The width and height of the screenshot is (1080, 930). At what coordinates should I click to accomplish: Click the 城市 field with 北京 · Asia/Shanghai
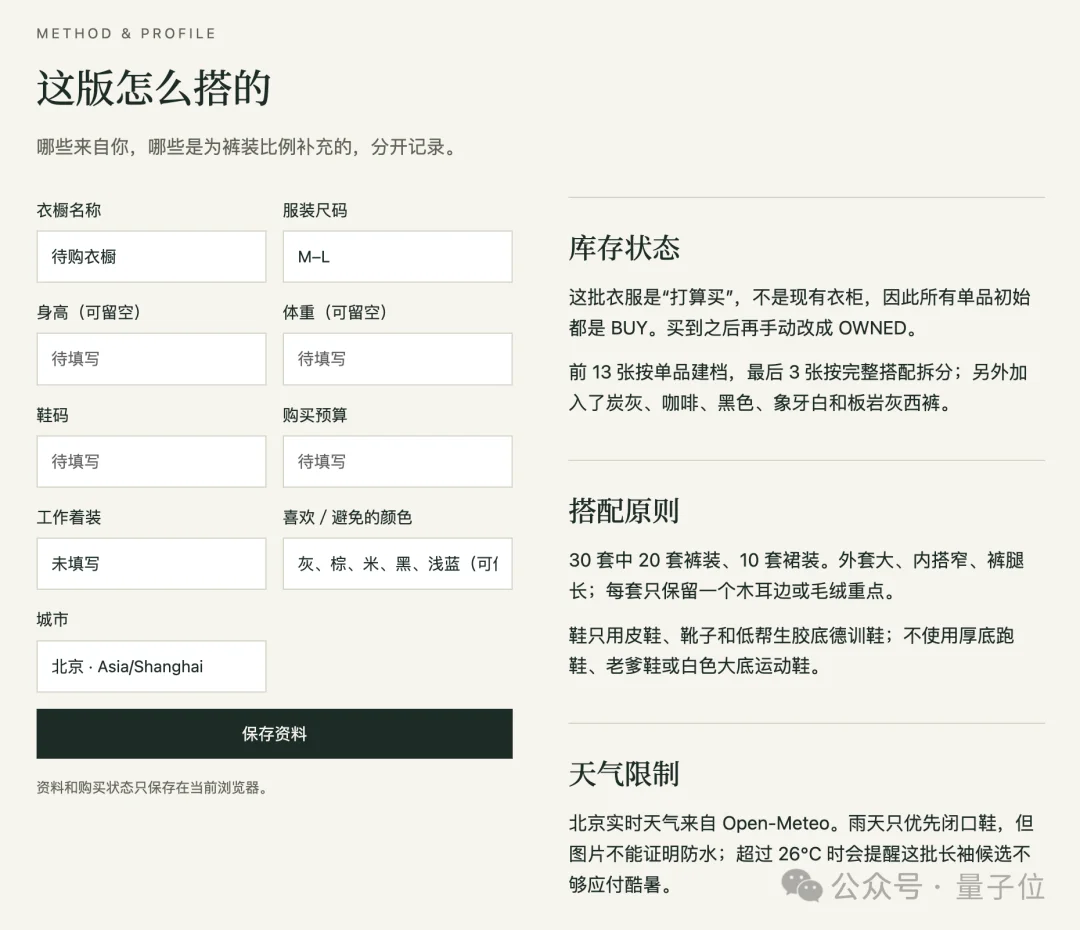[x=152, y=666]
